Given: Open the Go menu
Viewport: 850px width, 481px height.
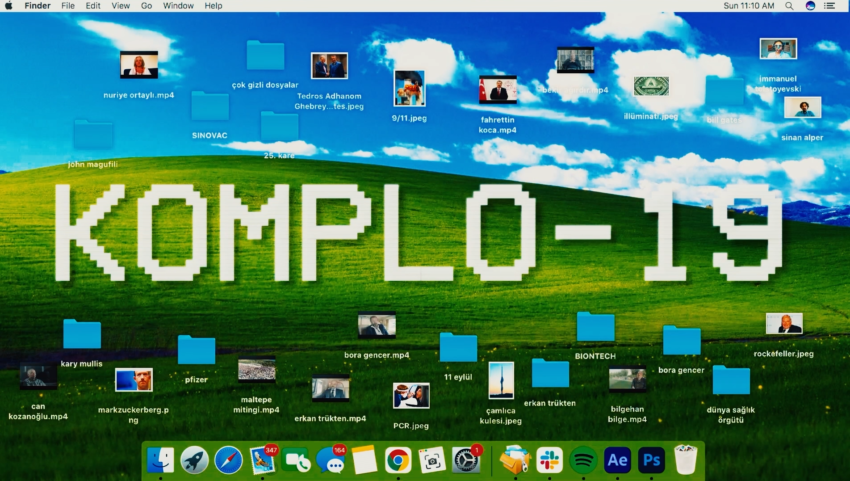Looking at the screenshot, I should point(146,6).
